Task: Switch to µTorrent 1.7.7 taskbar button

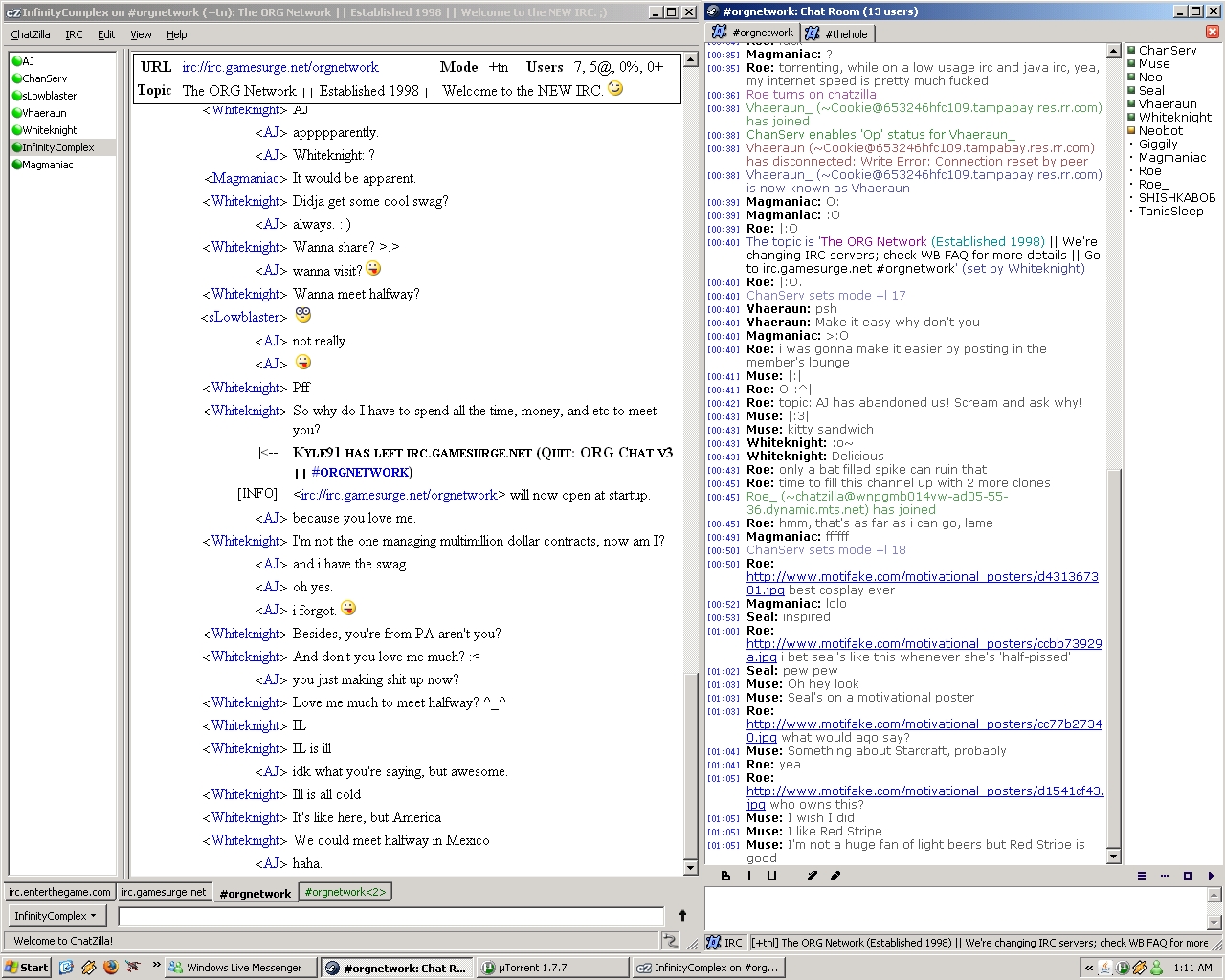Action: click(x=553, y=968)
